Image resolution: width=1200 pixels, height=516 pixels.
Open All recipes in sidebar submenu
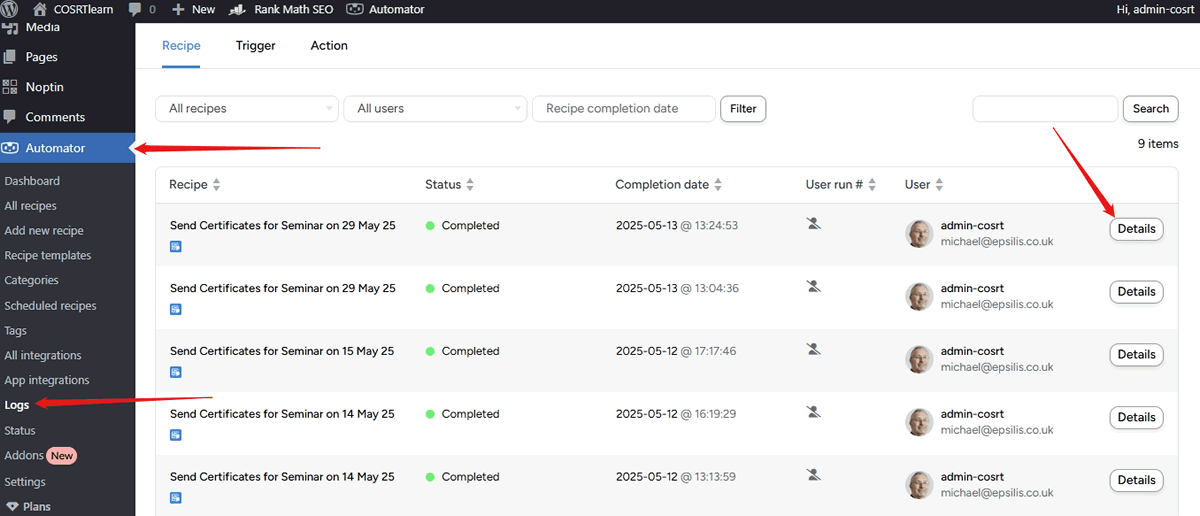[x=30, y=206]
